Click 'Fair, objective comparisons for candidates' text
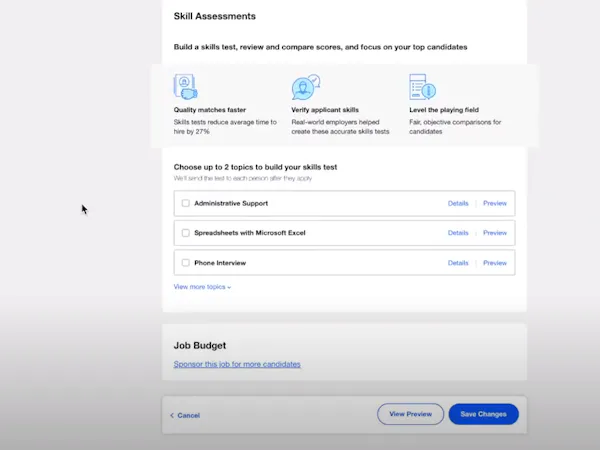The height and width of the screenshot is (450, 600). tap(455, 127)
